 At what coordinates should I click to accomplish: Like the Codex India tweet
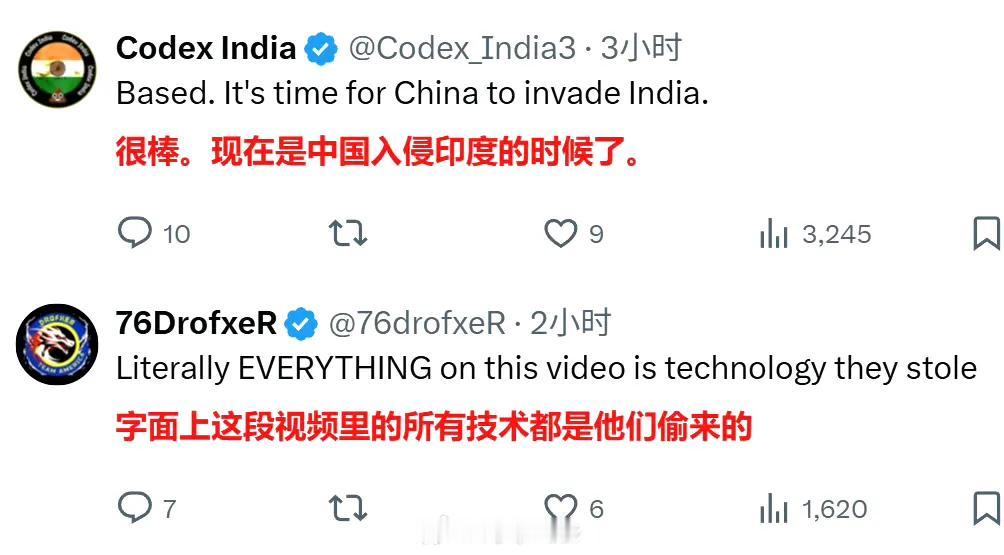coord(574,233)
